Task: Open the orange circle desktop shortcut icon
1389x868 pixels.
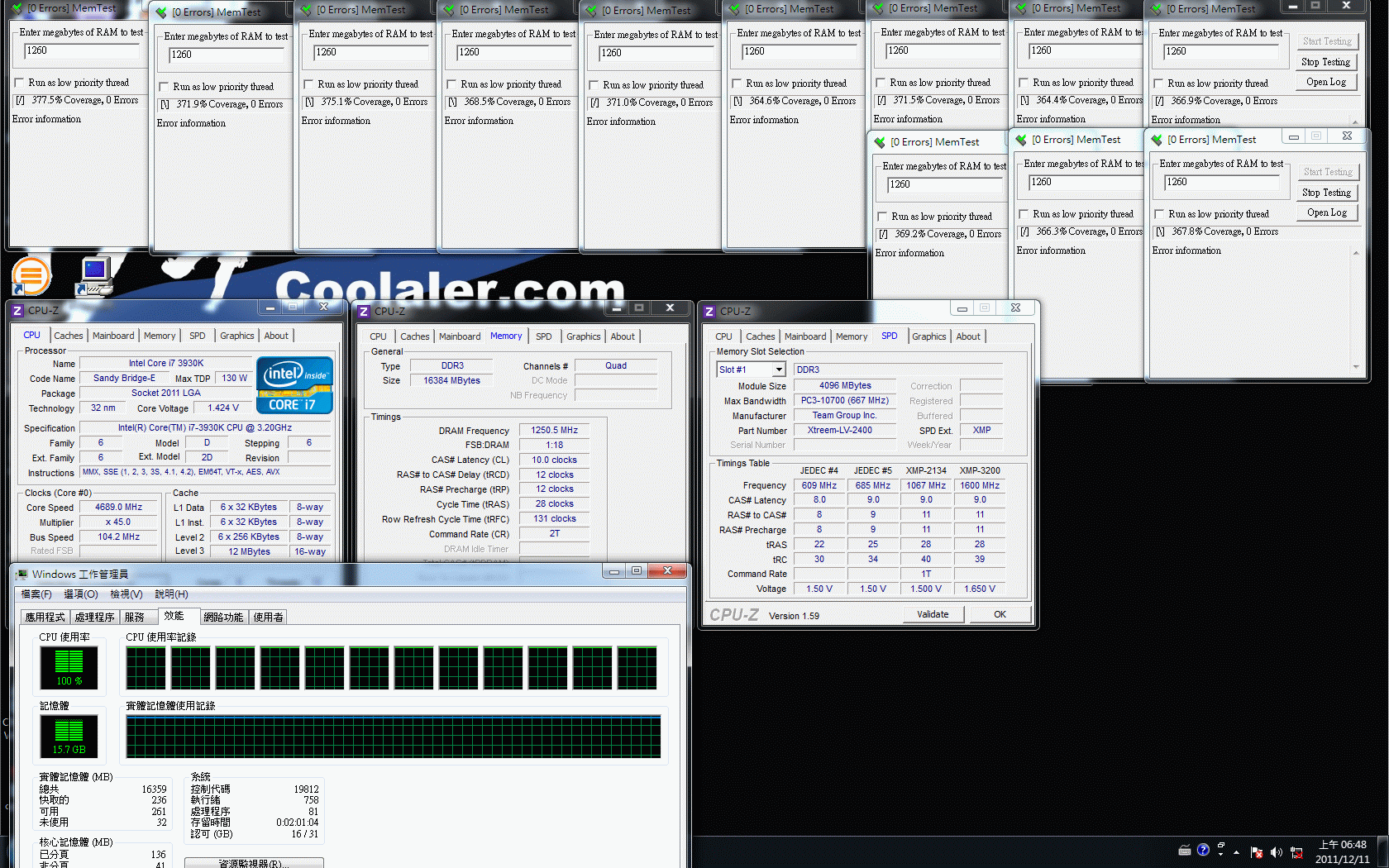Action: 31,276
